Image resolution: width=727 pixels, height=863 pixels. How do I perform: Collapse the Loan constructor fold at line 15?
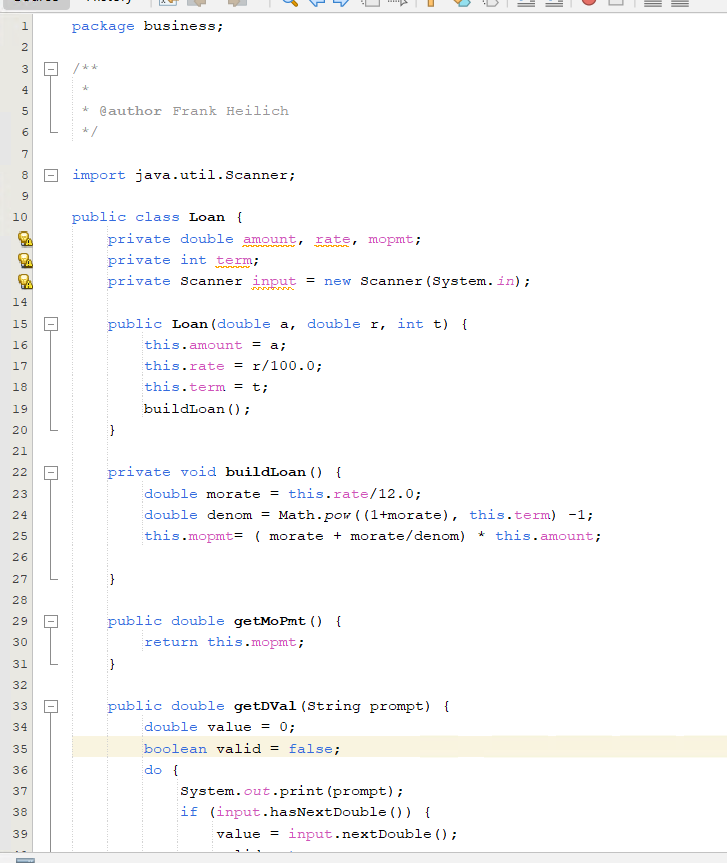click(x=51, y=324)
